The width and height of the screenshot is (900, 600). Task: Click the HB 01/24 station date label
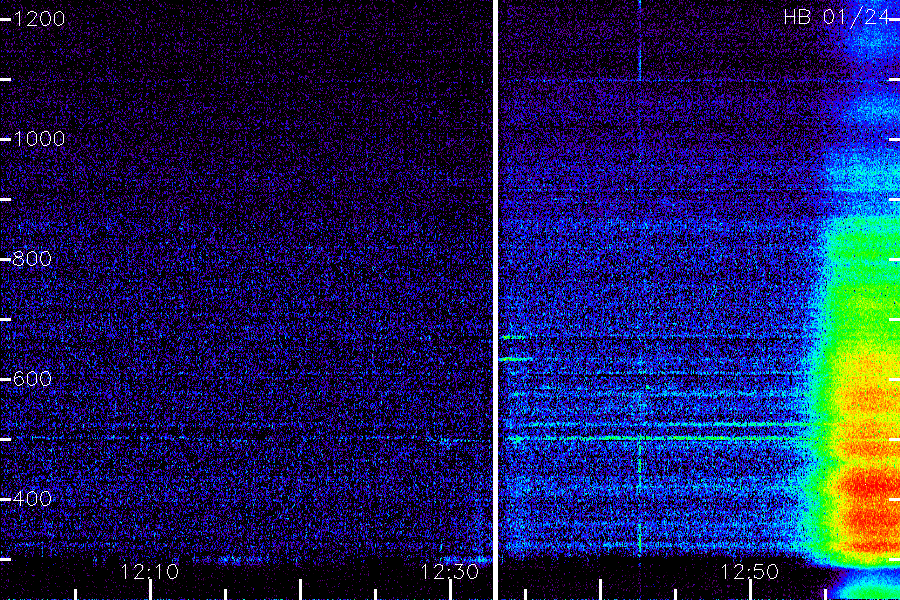point(837,17)
